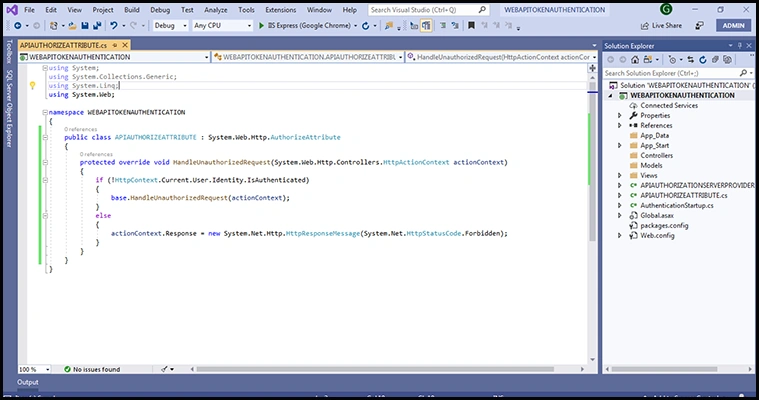
Task: Expand the Views folder node
Action: (x=620, y=175)
